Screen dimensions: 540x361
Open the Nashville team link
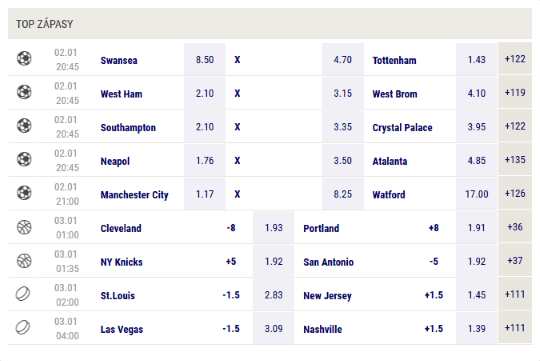(323, 329)
